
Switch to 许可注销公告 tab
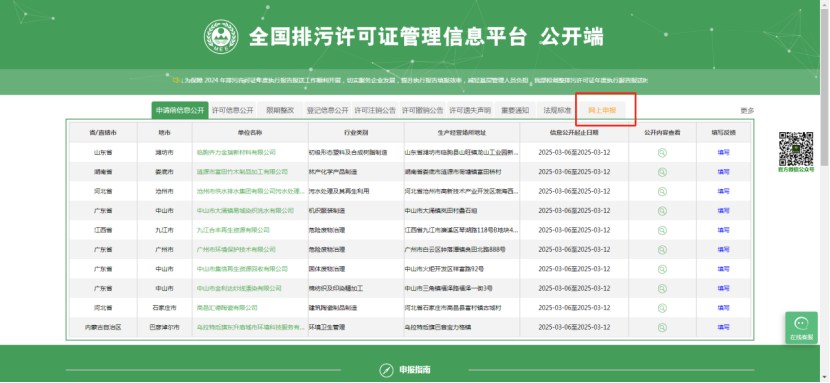click(x=375, y=111)
